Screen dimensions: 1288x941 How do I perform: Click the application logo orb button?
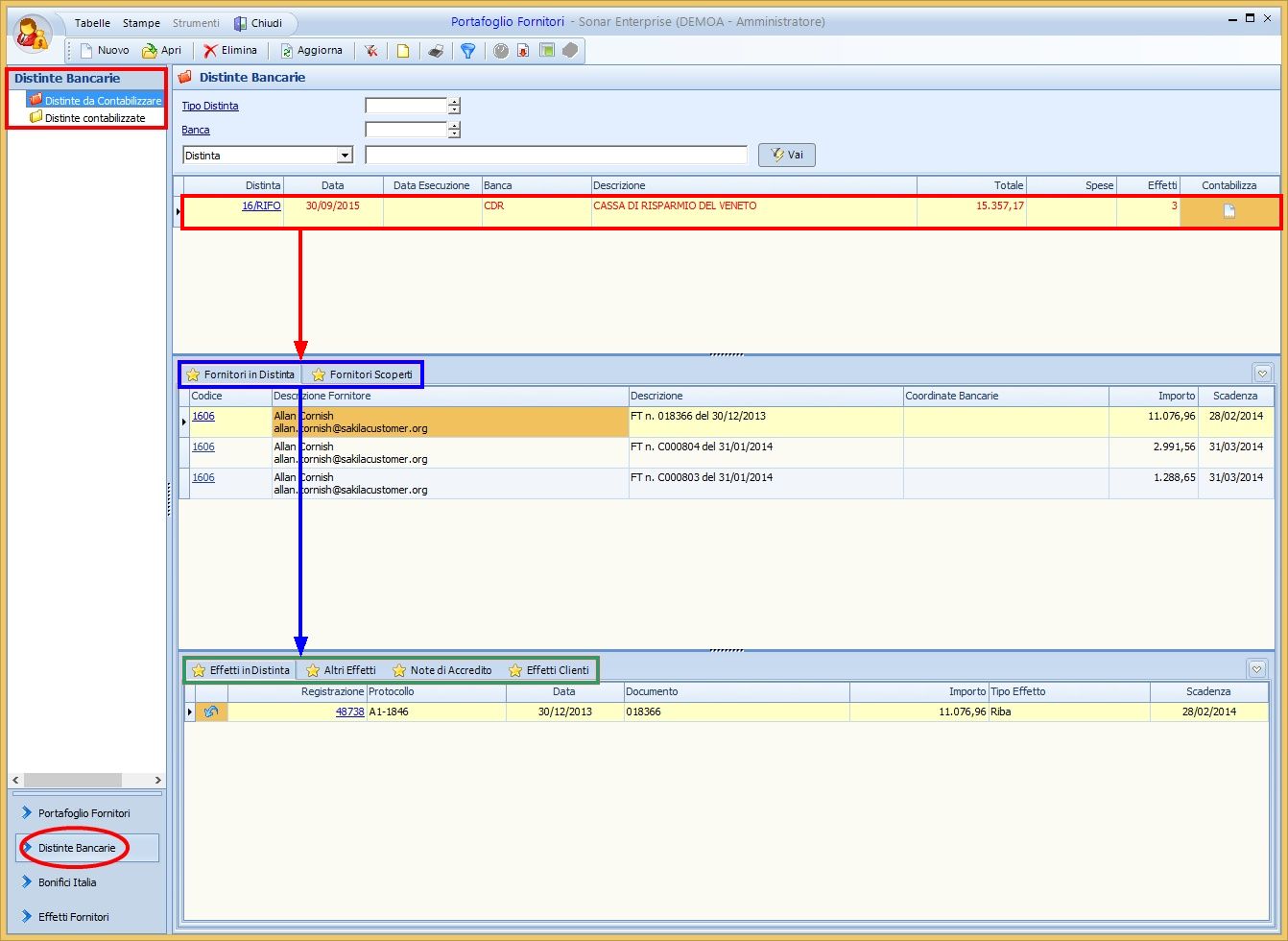35,34
